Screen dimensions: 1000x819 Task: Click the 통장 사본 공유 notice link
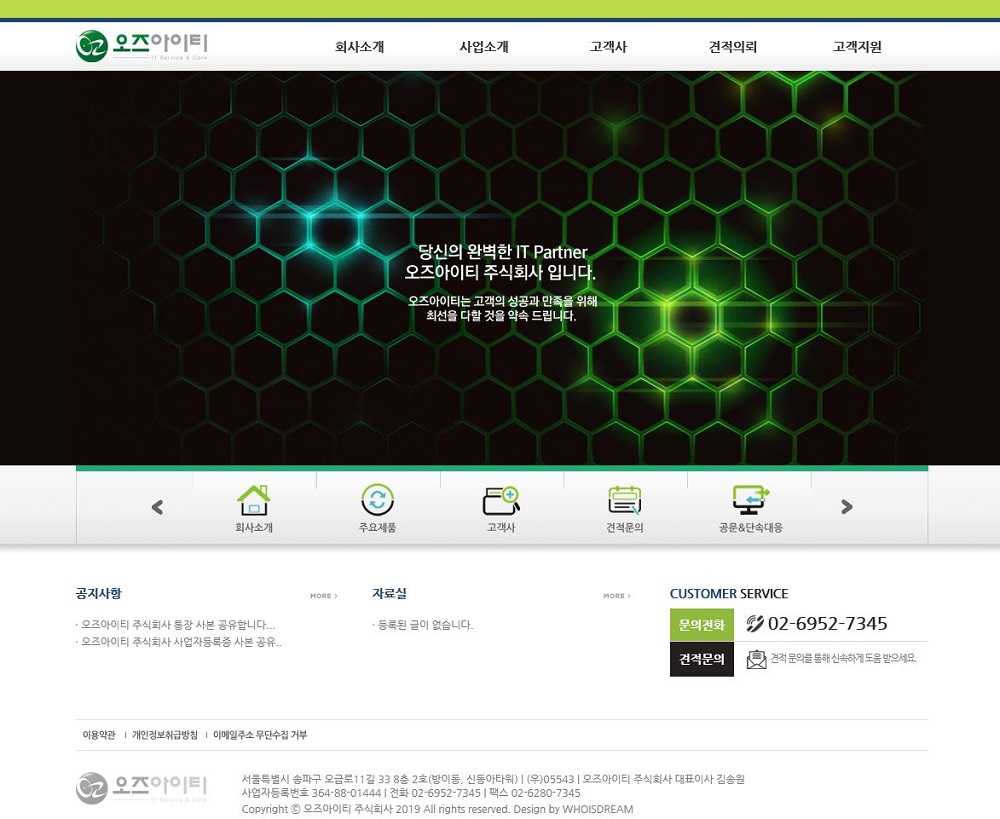(175, 623)
